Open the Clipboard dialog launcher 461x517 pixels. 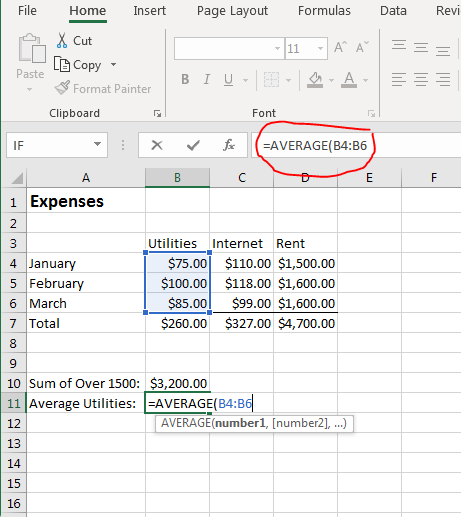(x=157, y=114)
